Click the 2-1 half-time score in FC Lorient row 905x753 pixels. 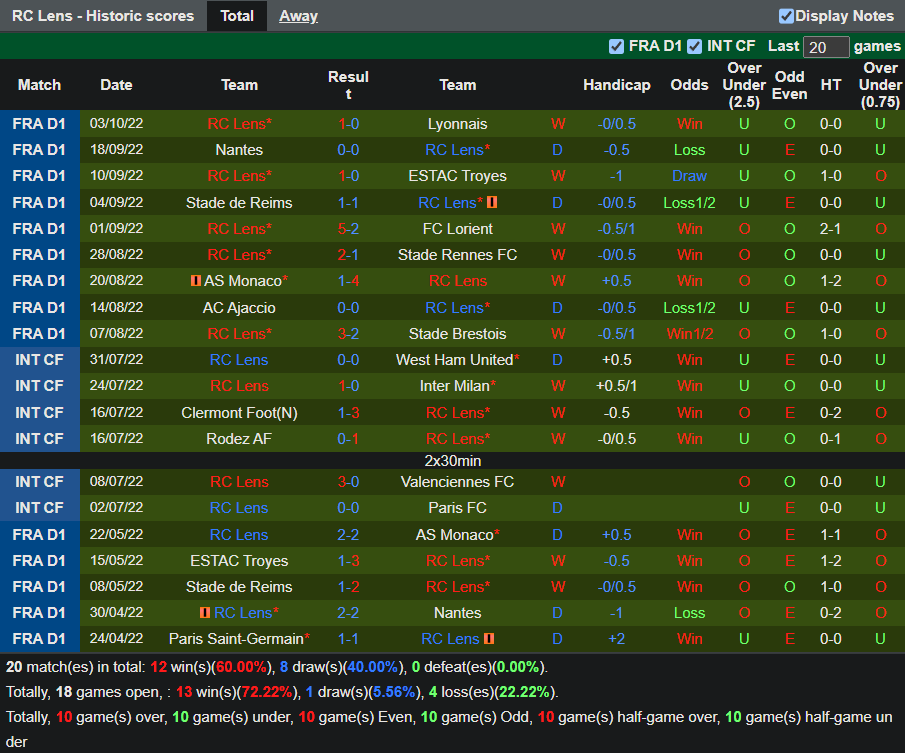(x=831, y=229)
